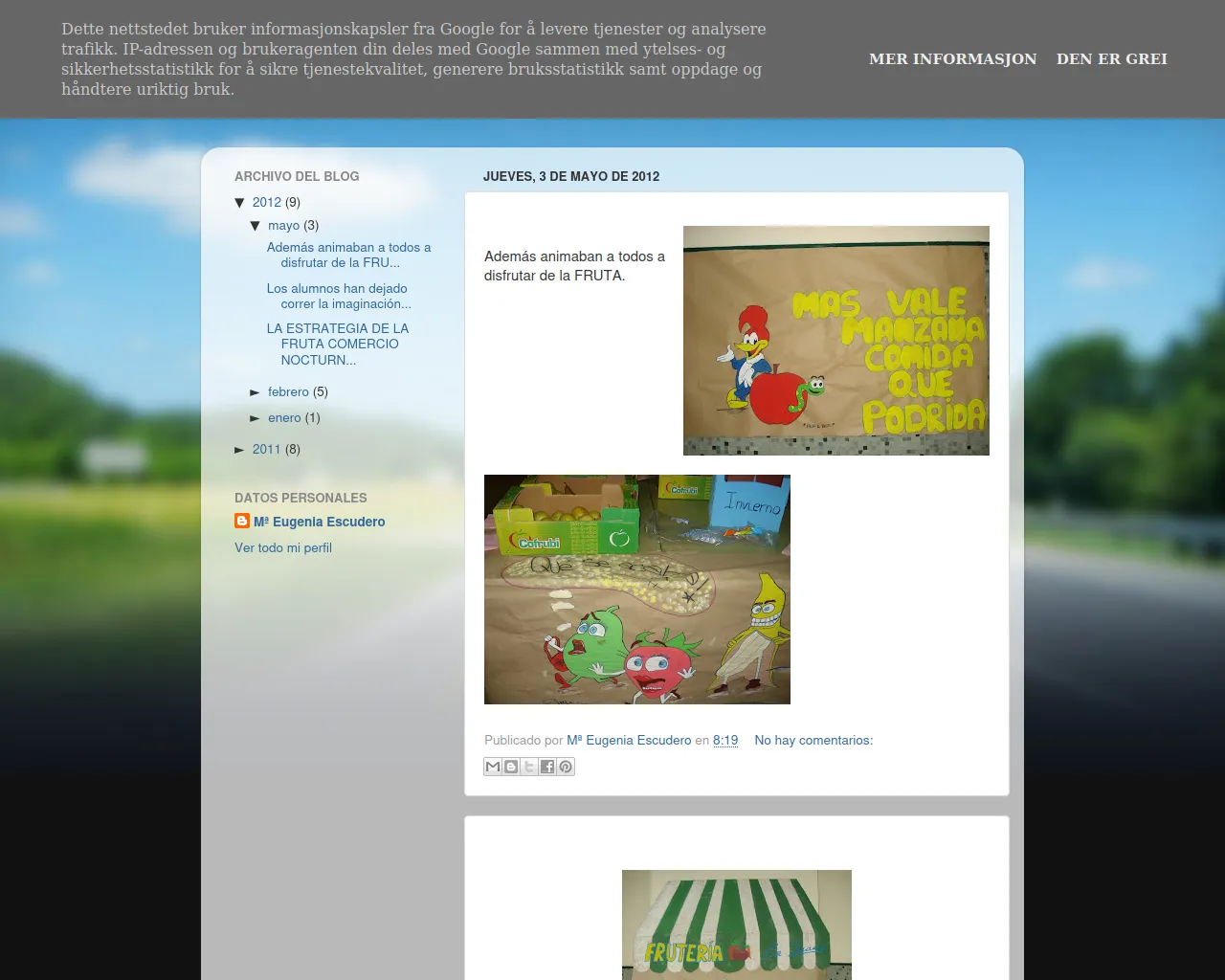This screenshot has height=980, width=1225.
Task: Open Mª Eugenia Escudero sidebar profile link
Action: coord(320,522)
